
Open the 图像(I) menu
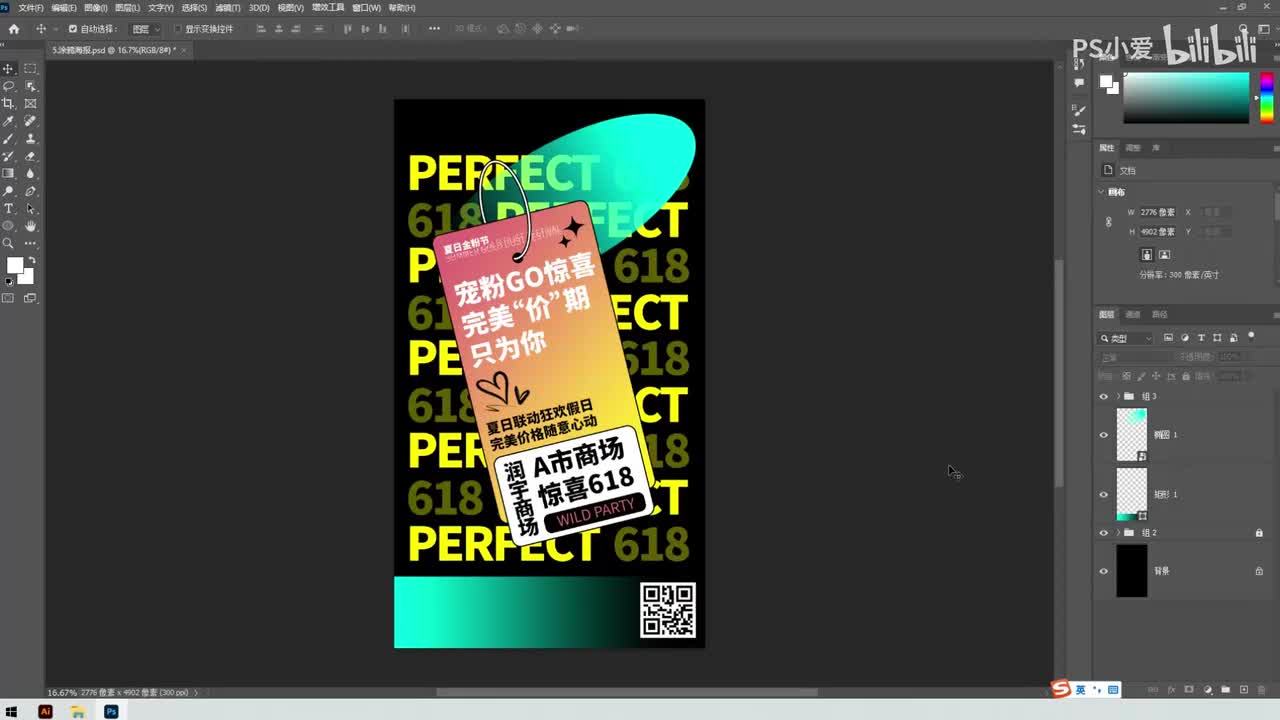click(x=95, y=8)
